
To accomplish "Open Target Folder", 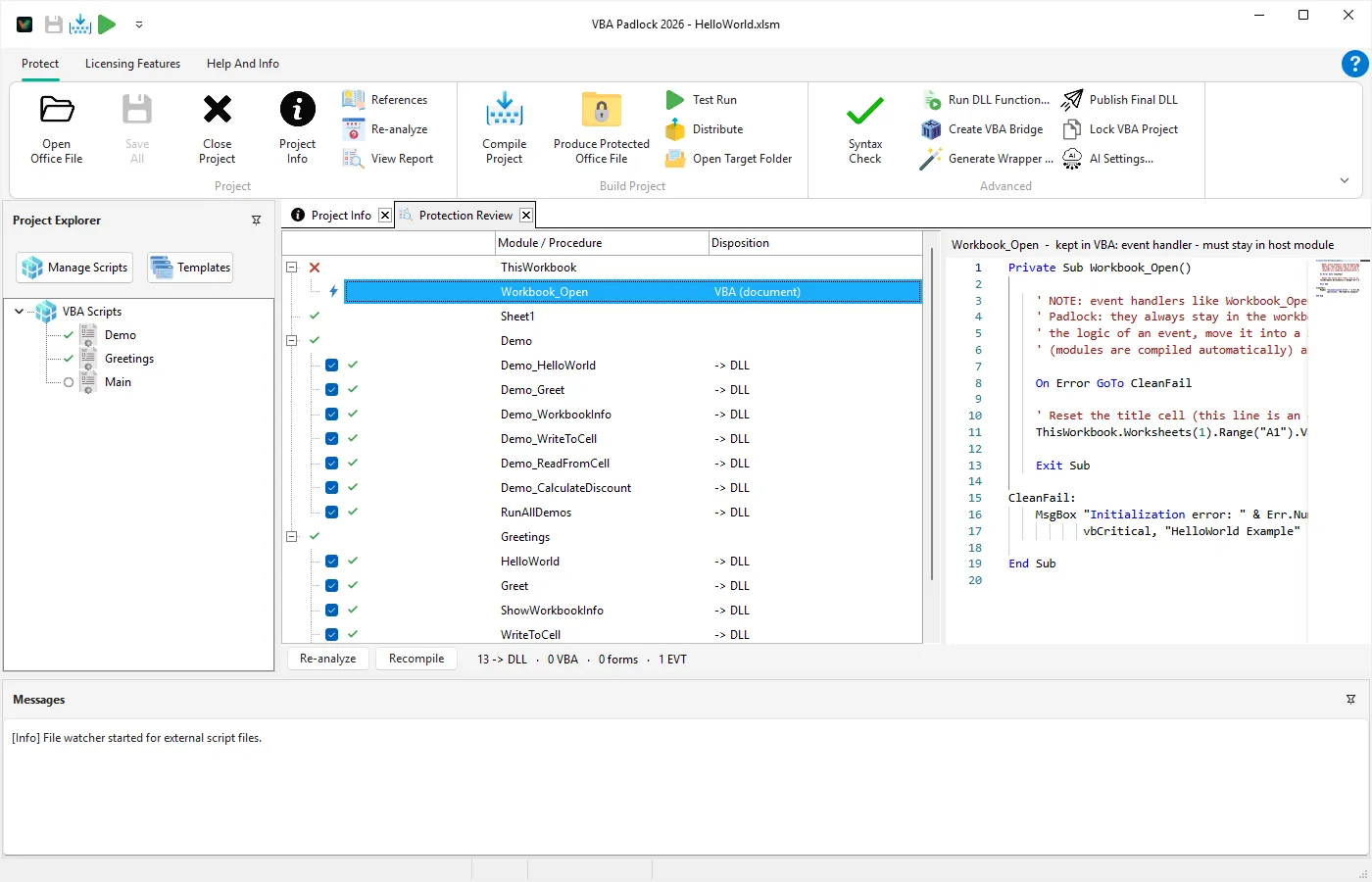I will pos(729,159).
